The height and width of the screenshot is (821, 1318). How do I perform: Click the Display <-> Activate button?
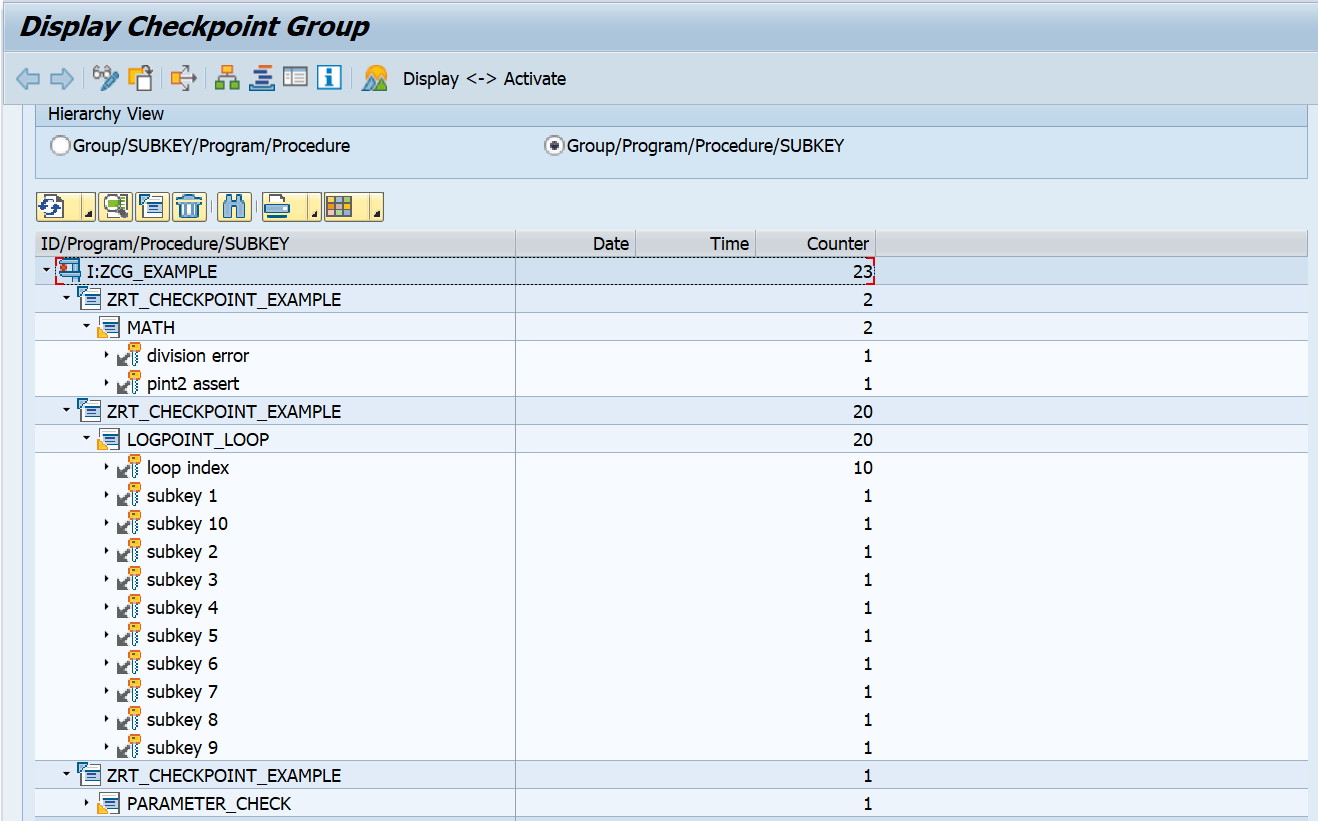coord(484,78)
